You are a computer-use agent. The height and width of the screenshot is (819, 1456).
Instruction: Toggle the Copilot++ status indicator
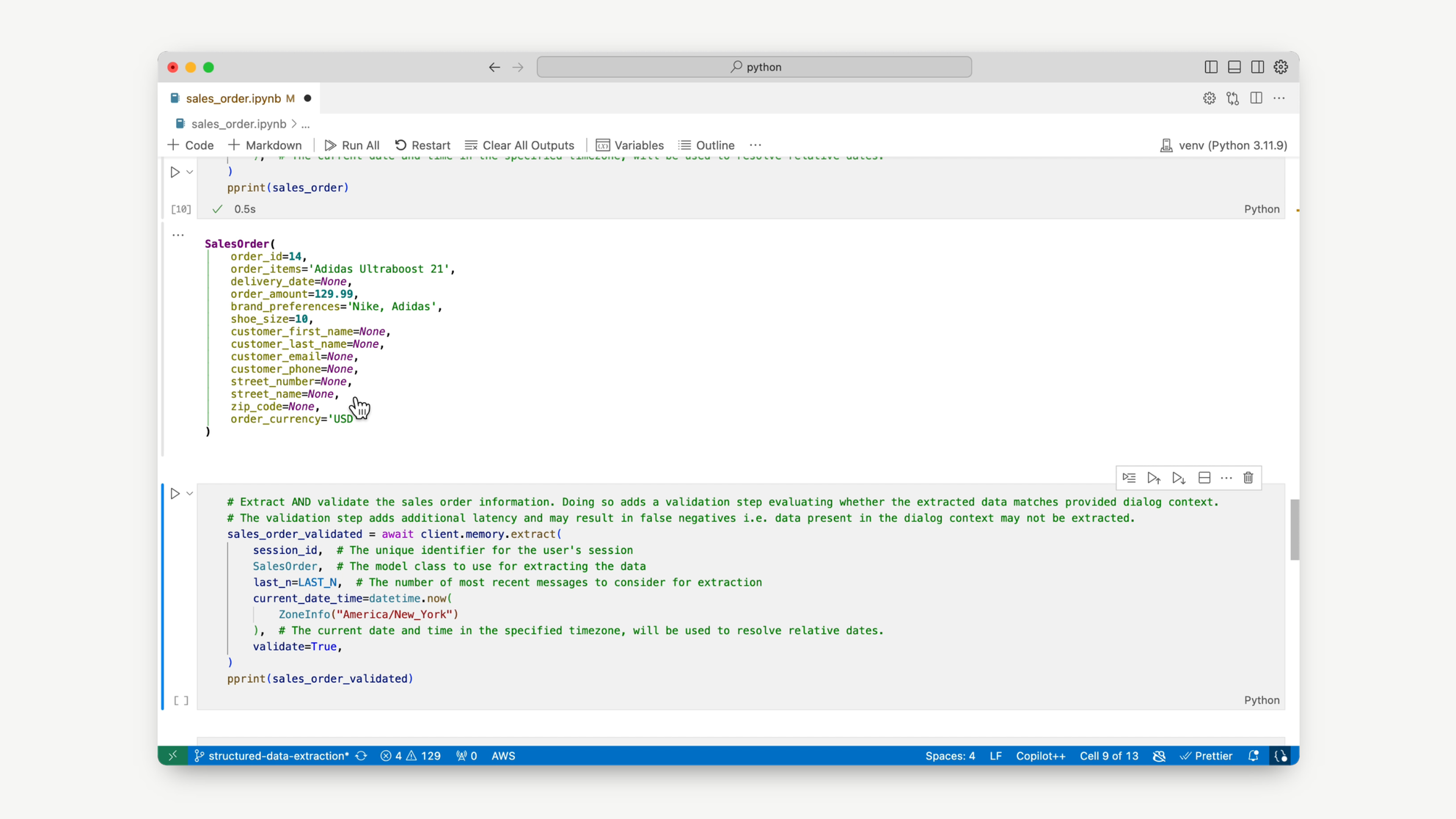[x=1041, y=756]
